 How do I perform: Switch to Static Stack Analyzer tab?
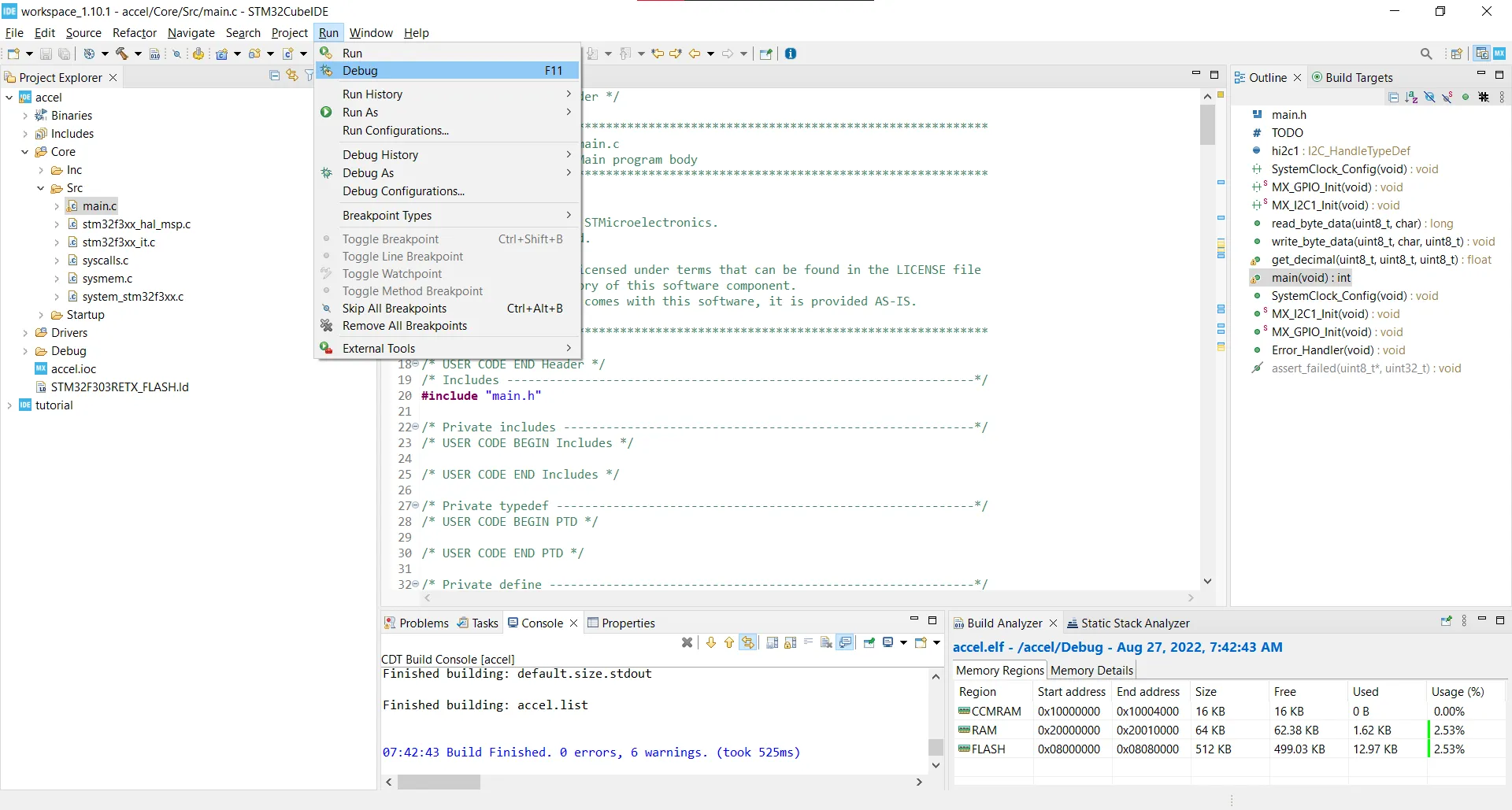coord(1128,623)
